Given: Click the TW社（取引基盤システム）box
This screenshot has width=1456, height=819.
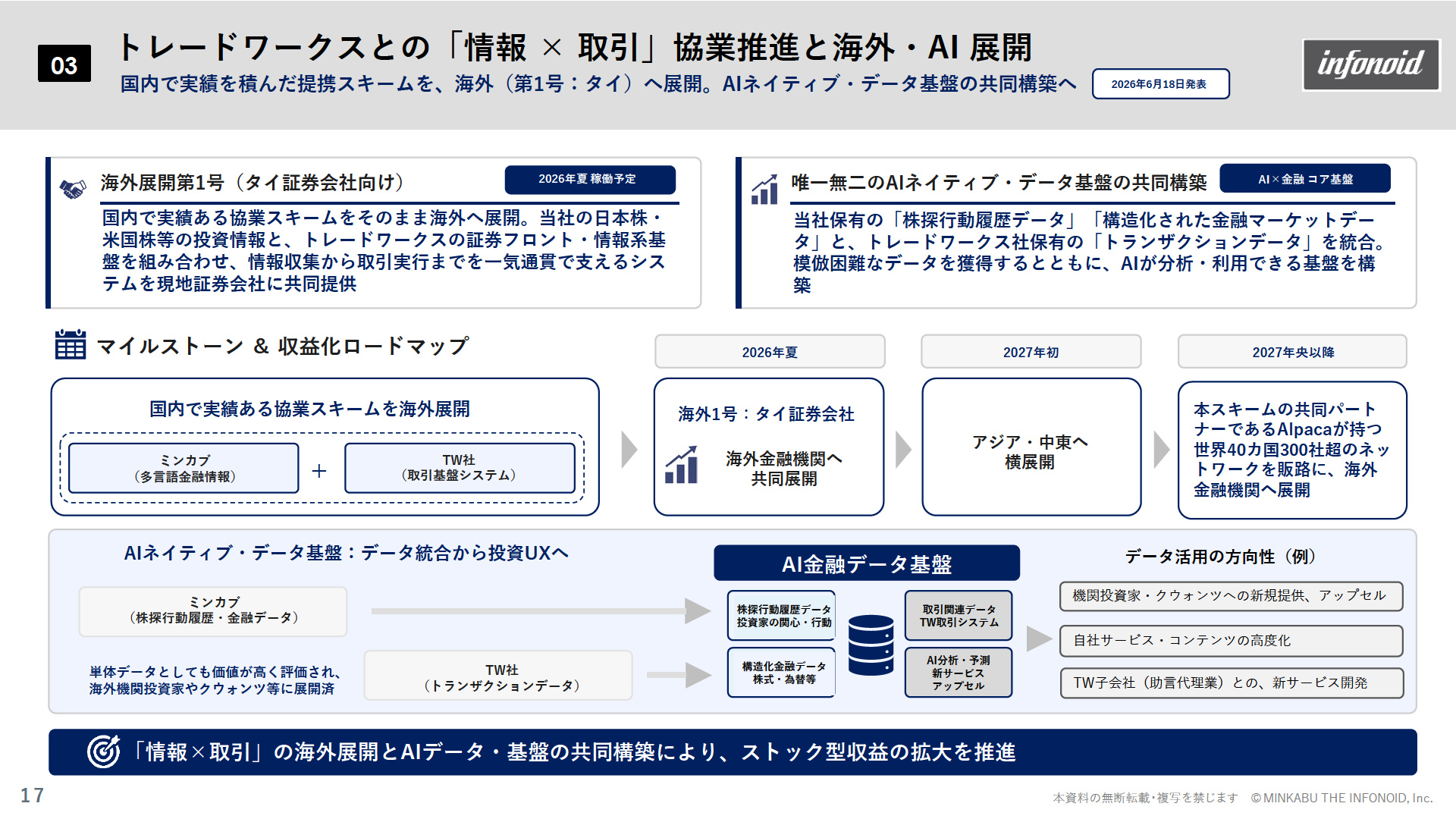Looking at the screenshot, I should pyautogui.click(x=460, y=468).
